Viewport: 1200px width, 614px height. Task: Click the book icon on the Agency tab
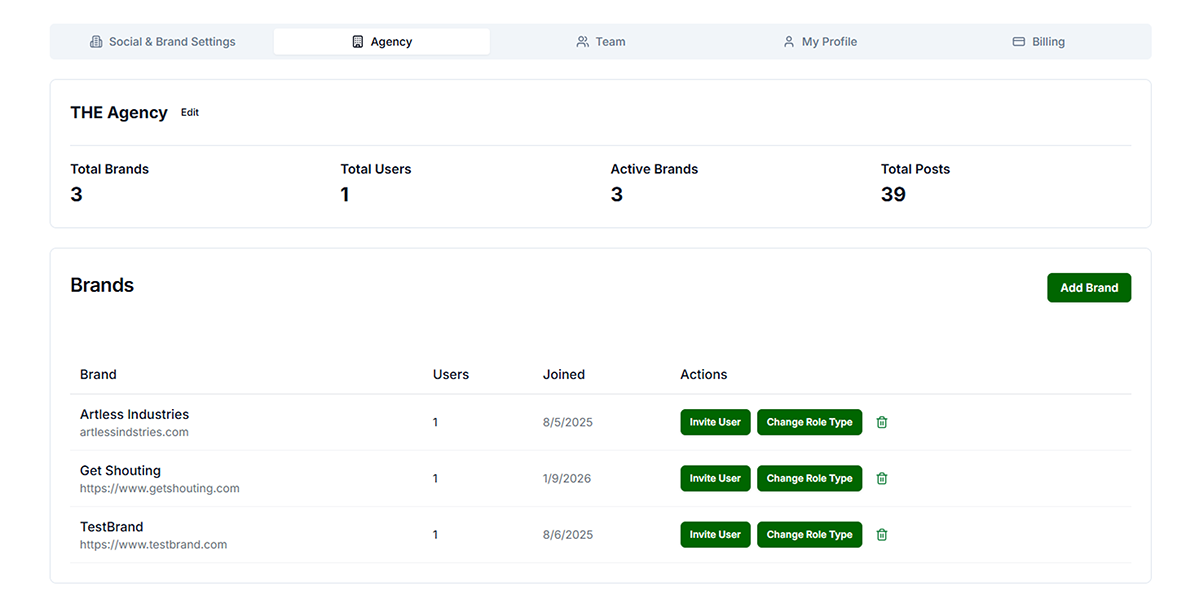[x=357, y=41]
